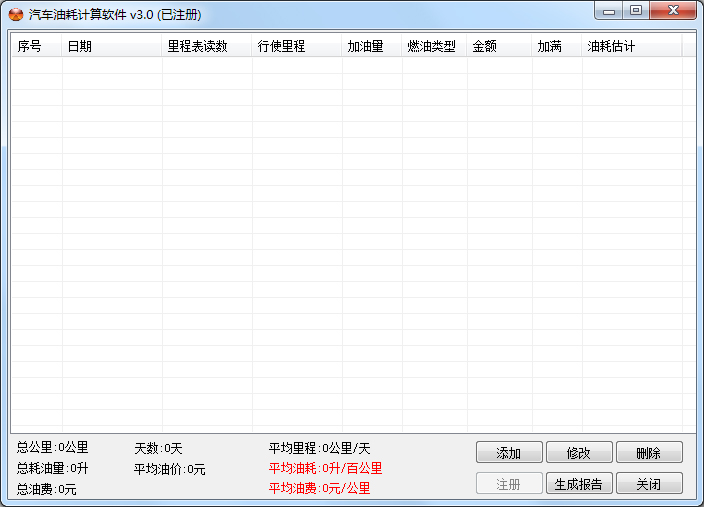Select the 里程表读数 column header

207,46
